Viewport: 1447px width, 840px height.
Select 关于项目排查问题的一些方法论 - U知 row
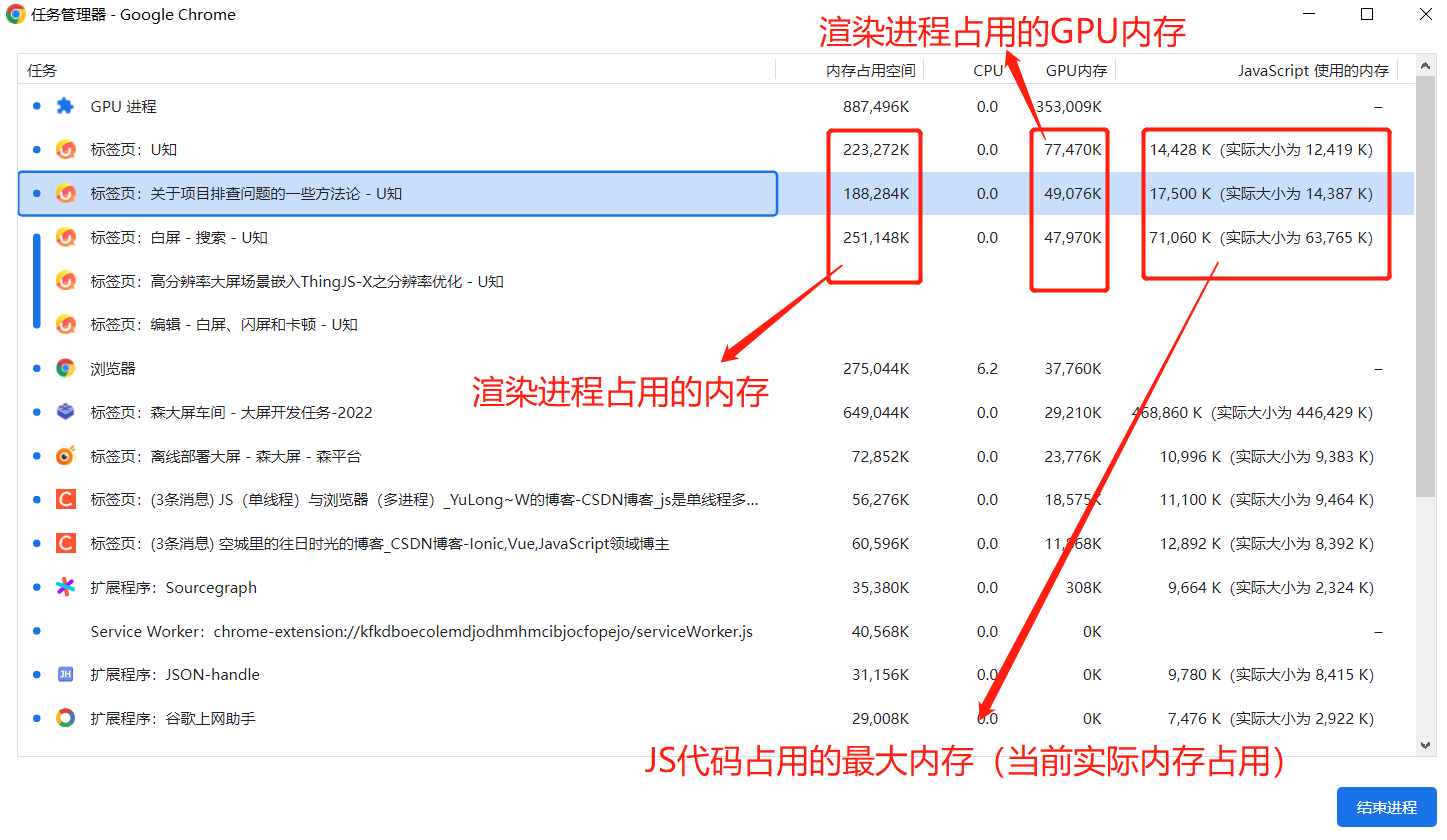coord(716,193)
